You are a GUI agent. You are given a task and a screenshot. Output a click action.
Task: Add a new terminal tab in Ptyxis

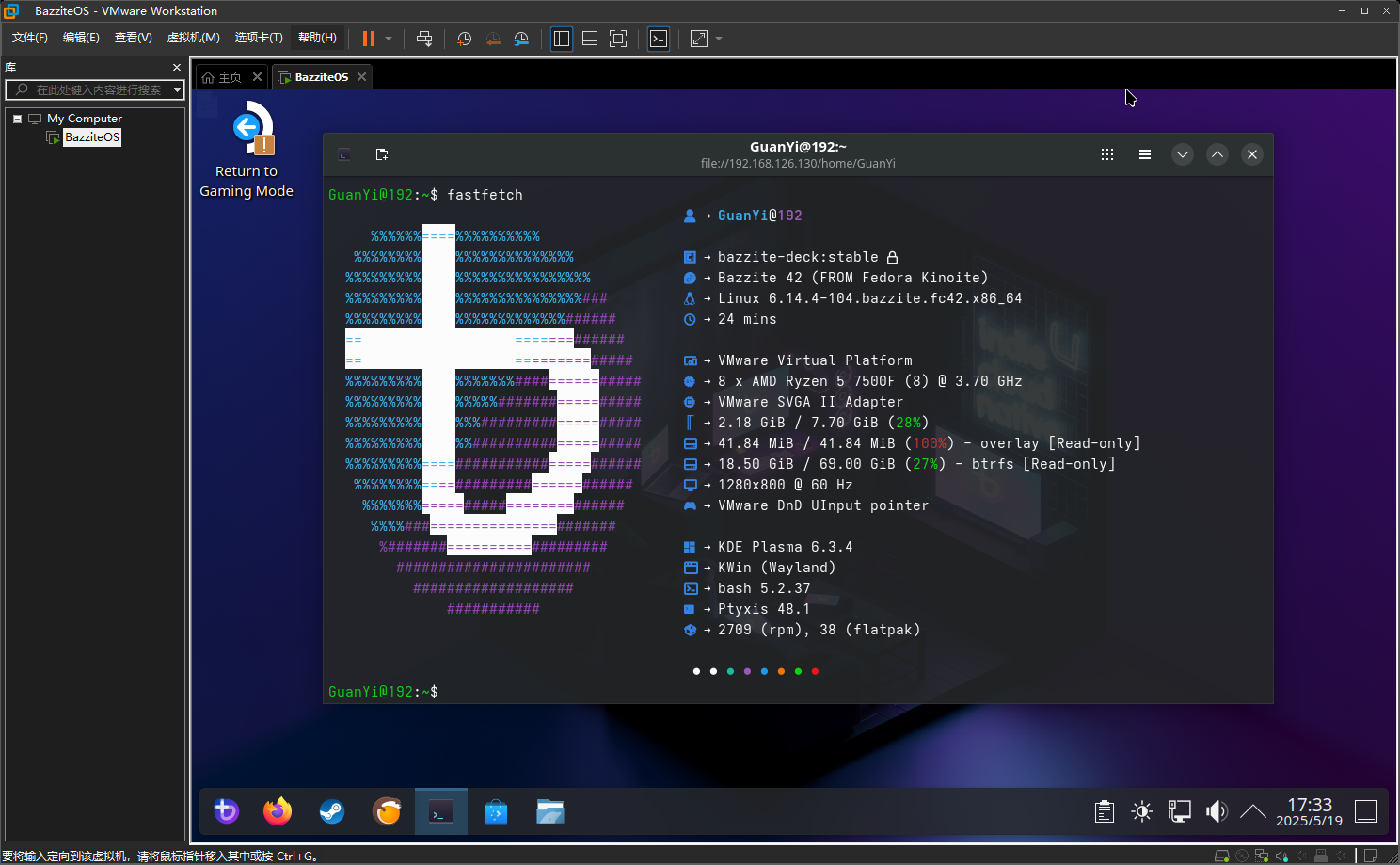381,154
